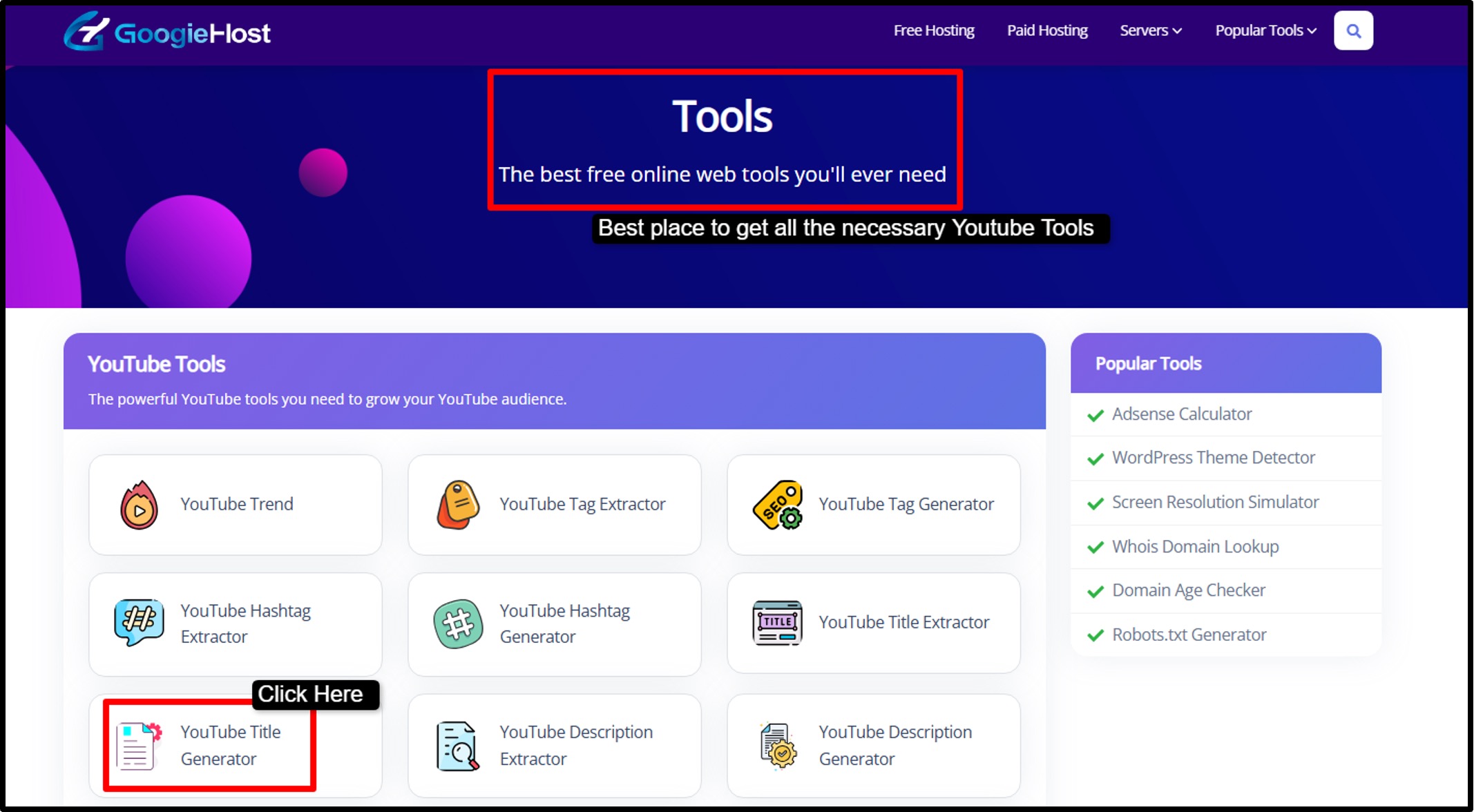Open the YouTube Tag Generator card

[906, 505]
